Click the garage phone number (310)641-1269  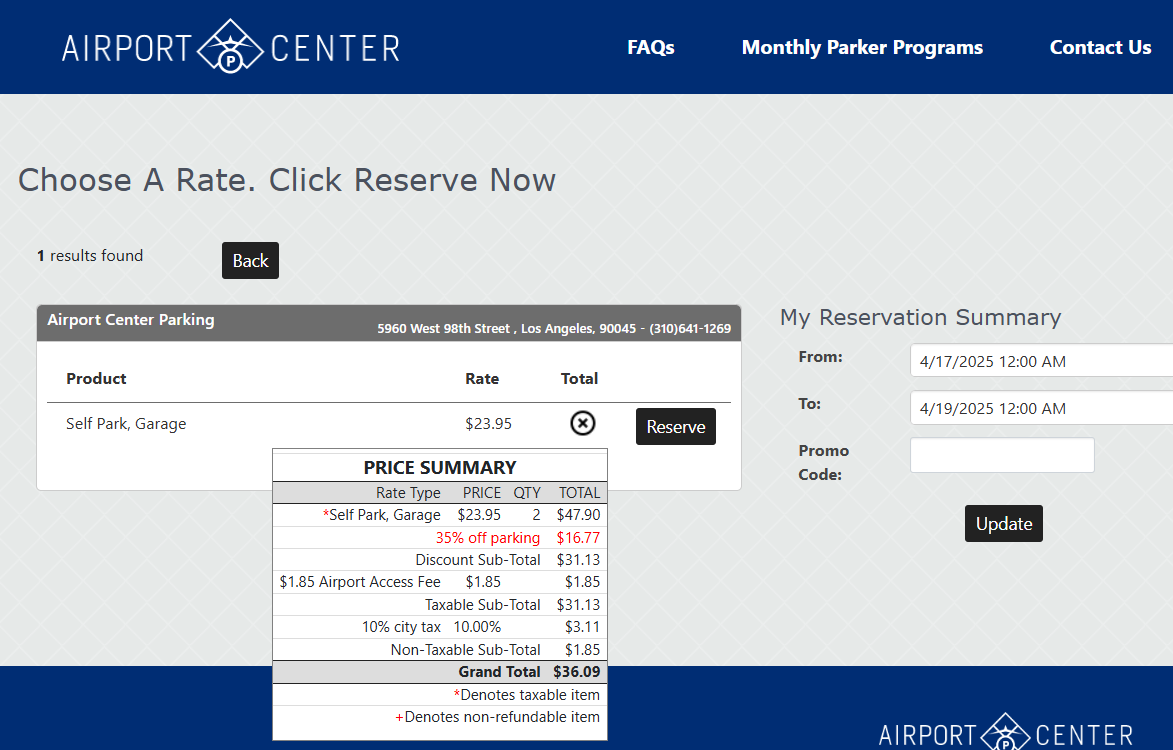[690, 329]
